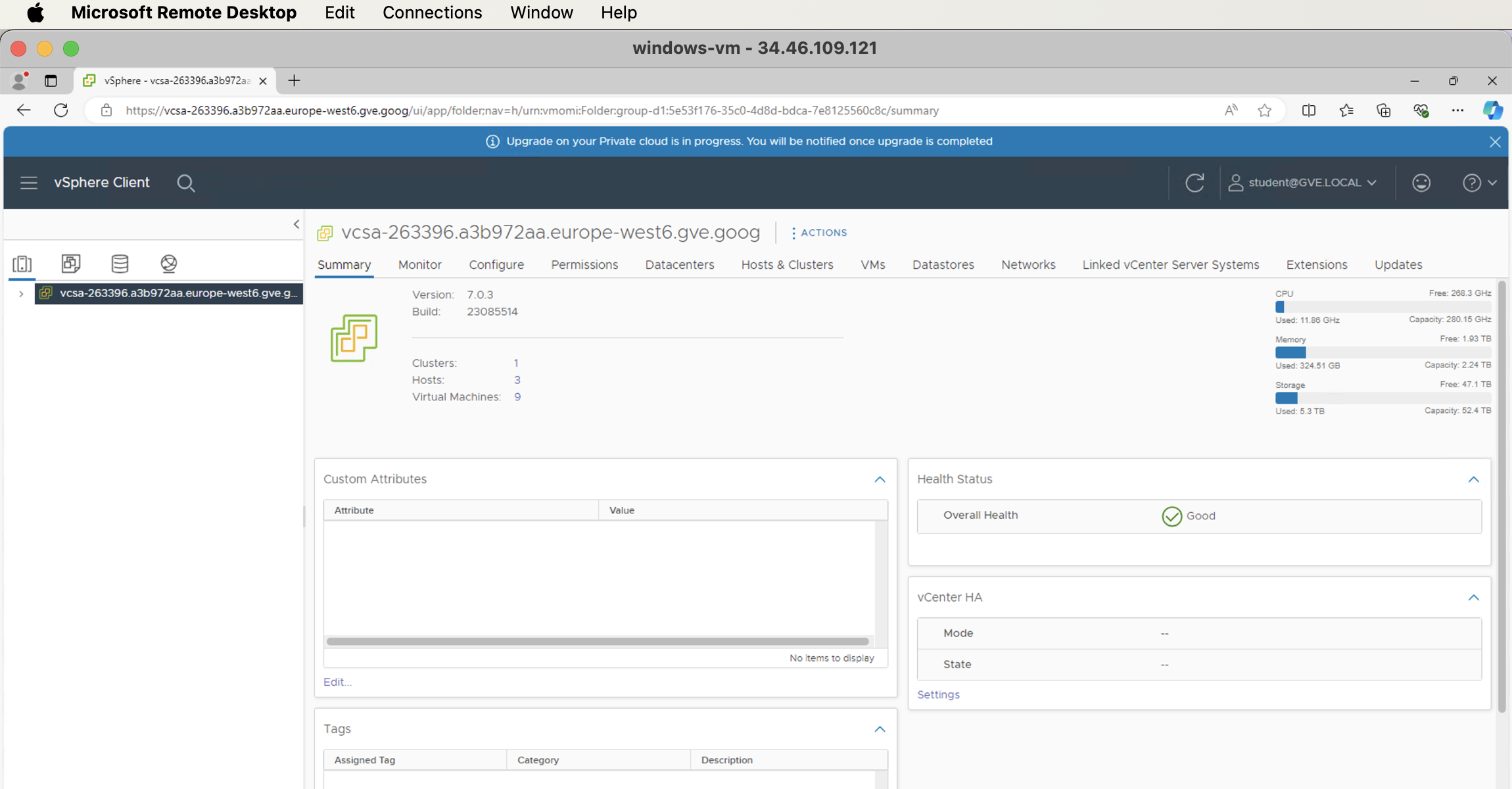Viewport: 1512px width, 789px height.
Task: Switch to the Summary tab
Action: tap(344, 265)
